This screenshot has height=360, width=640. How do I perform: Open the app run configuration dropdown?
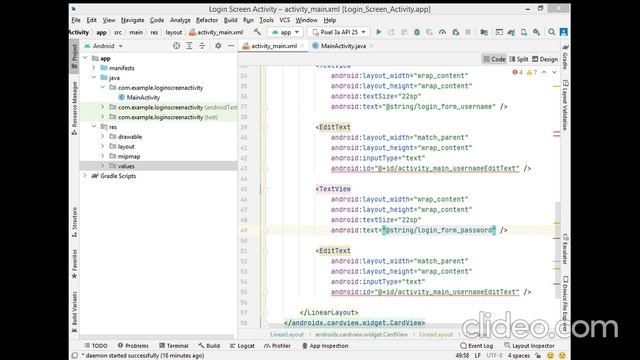(x=285, y=32)
